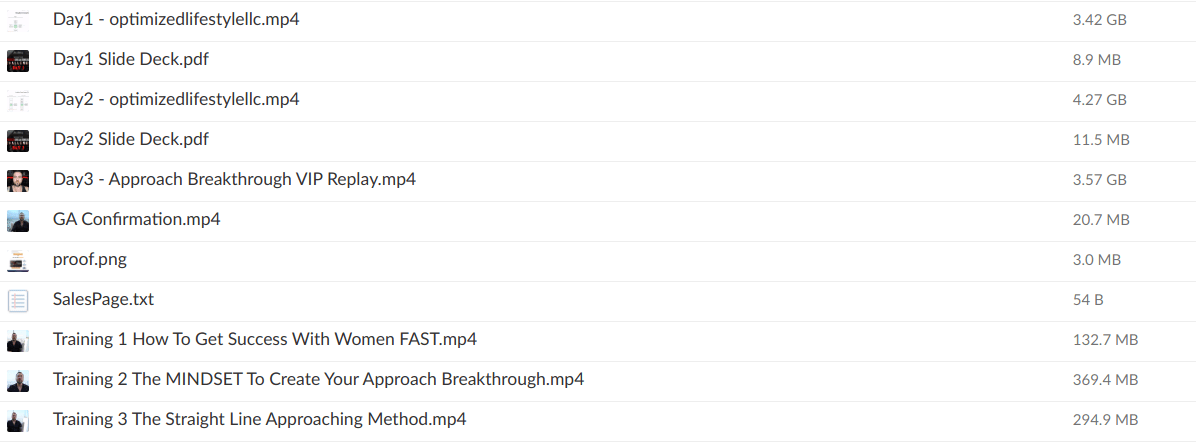This screenshot has width=1196, height=443.
Task: Open Training 3 Straight Line Approaching Method.mp4
Action: (x=259, y=419)
